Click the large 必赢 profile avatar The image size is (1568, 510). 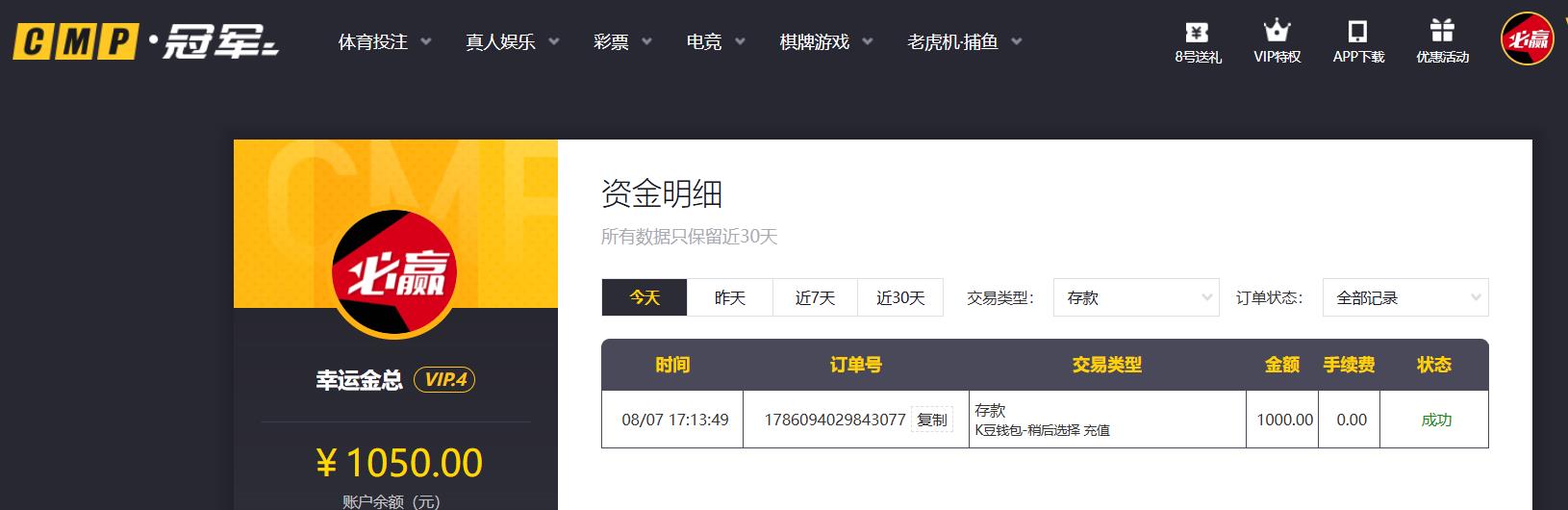[x=394, y=273]
